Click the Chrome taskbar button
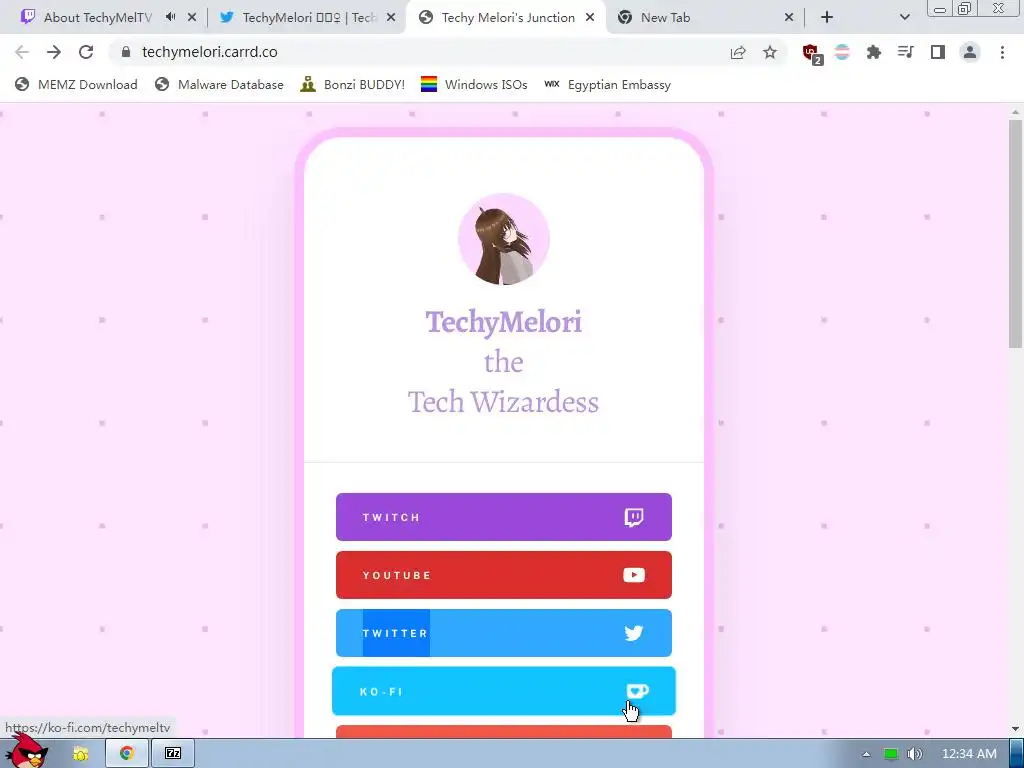This screenshot has height=768, width=1024. tap(127, 754)
